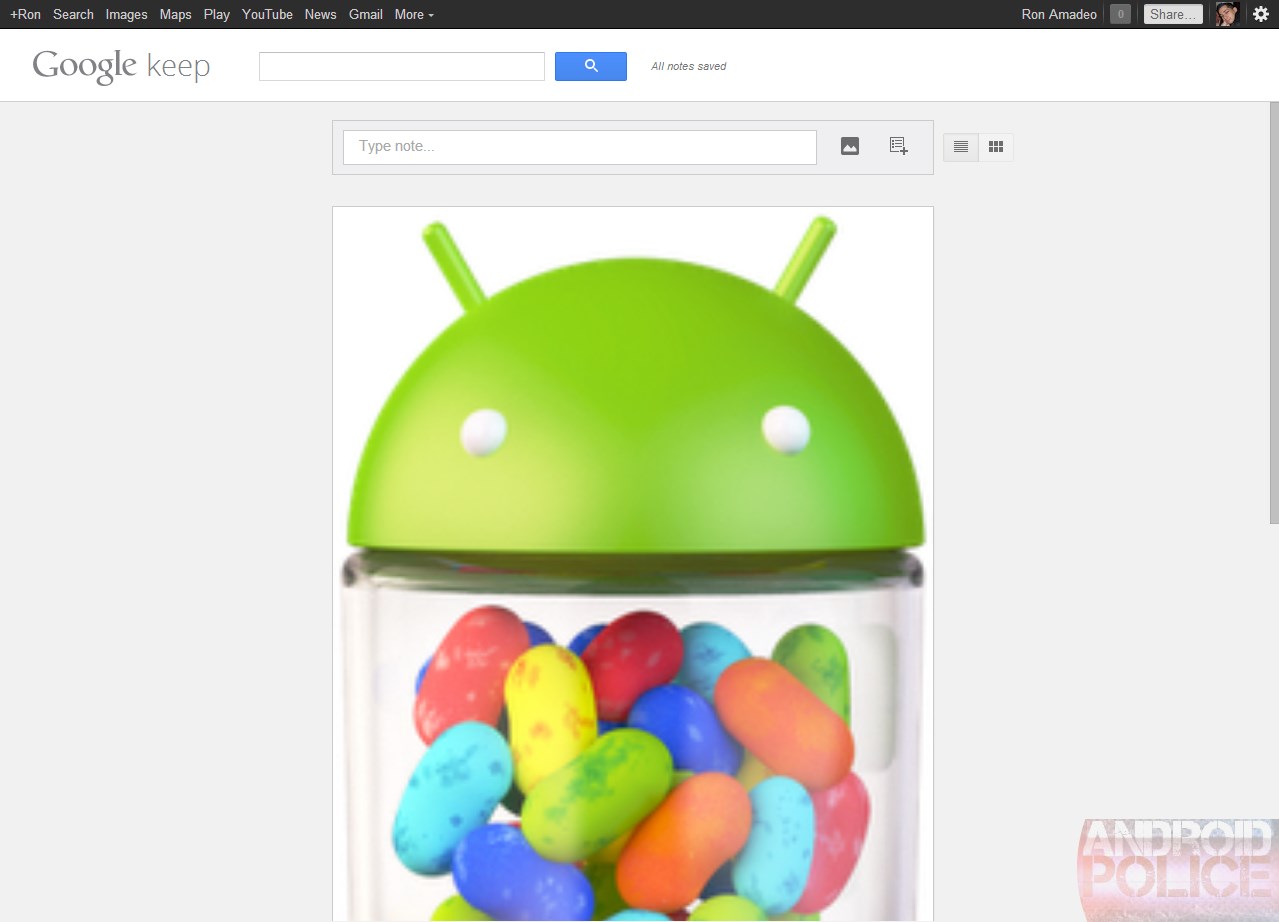The image size is (1279, 922).
Task: Click the blue search magnifier button
Action: (x=590, y=66)
